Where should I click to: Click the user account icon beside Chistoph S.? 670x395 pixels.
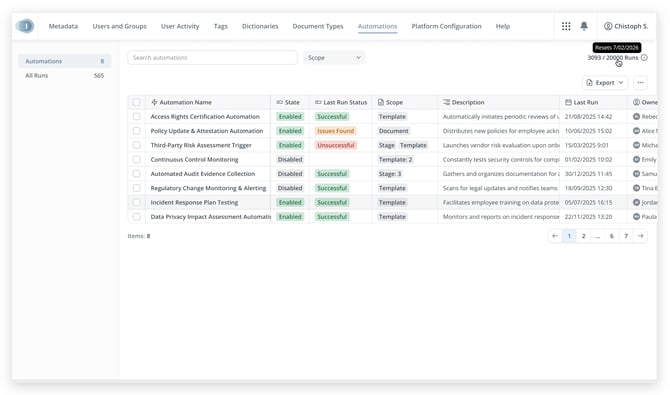[x=608, y=26]
